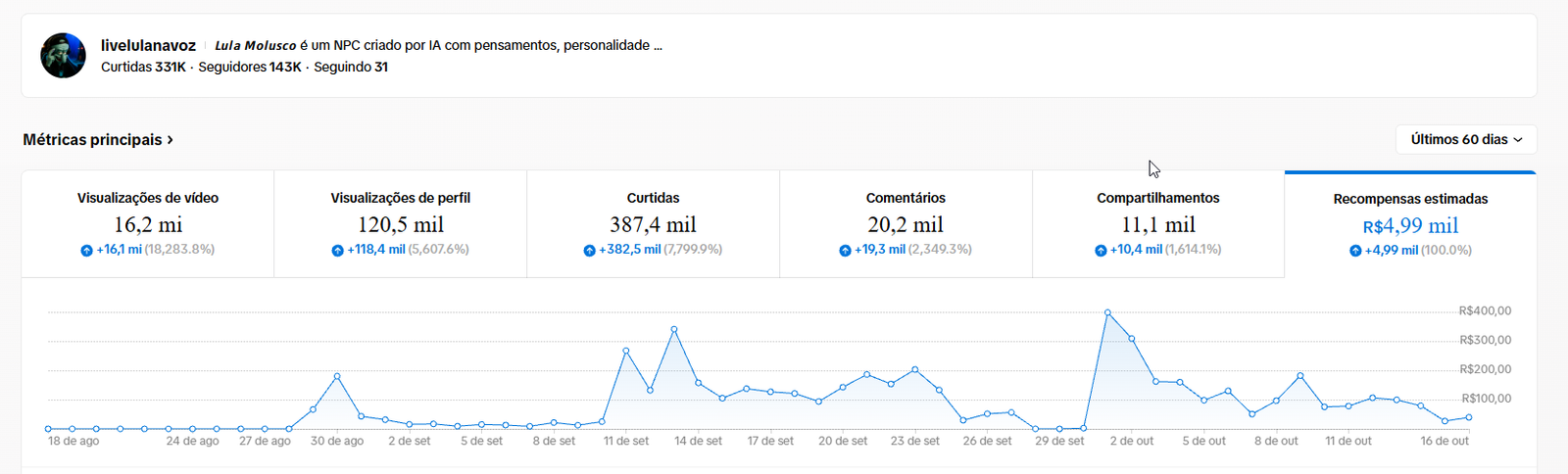The width and height of the screenshot is (1568, 474).
Task: Click the Curtidas 331K count
Action: 143,67
